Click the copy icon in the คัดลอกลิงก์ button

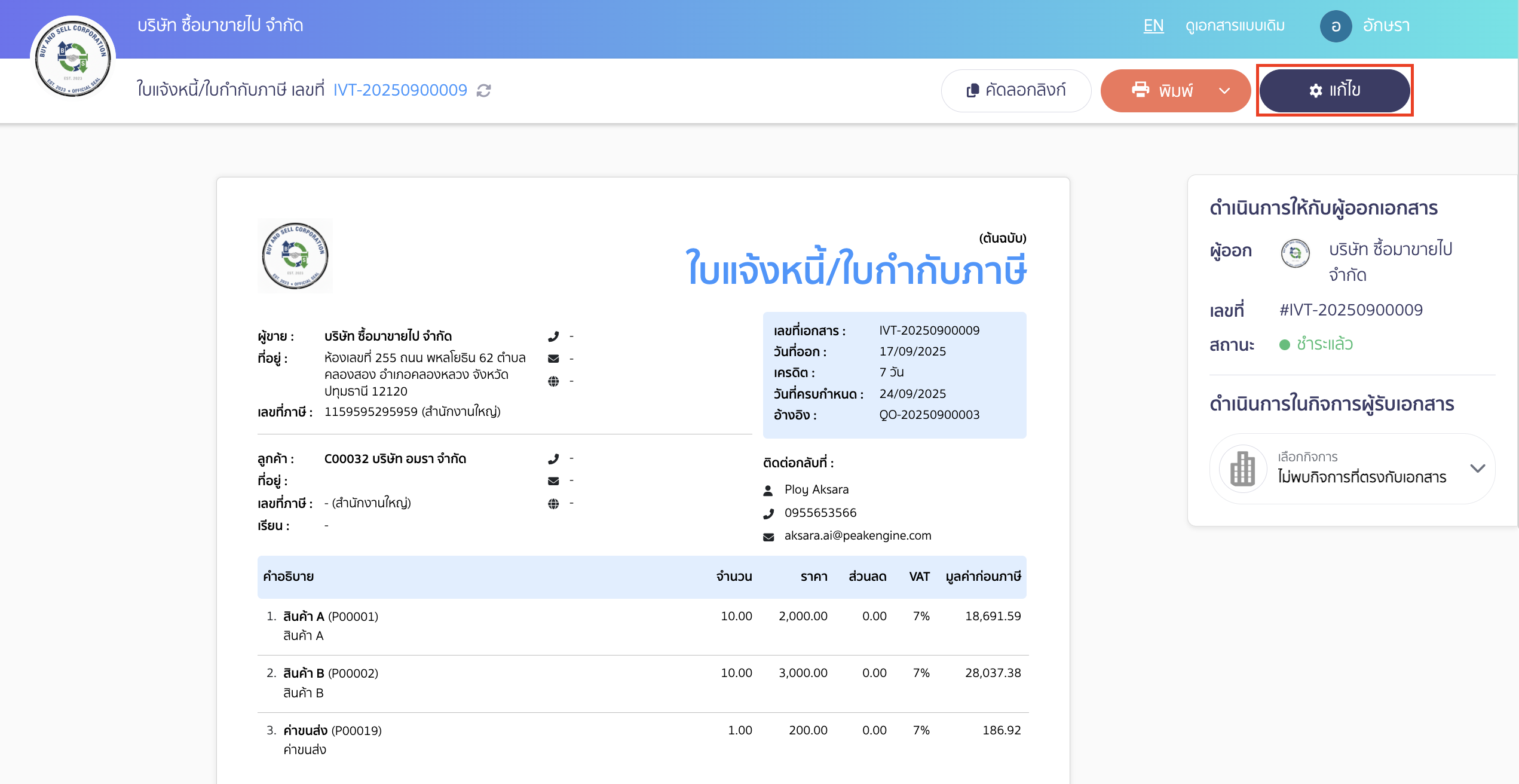pos(973,90)
